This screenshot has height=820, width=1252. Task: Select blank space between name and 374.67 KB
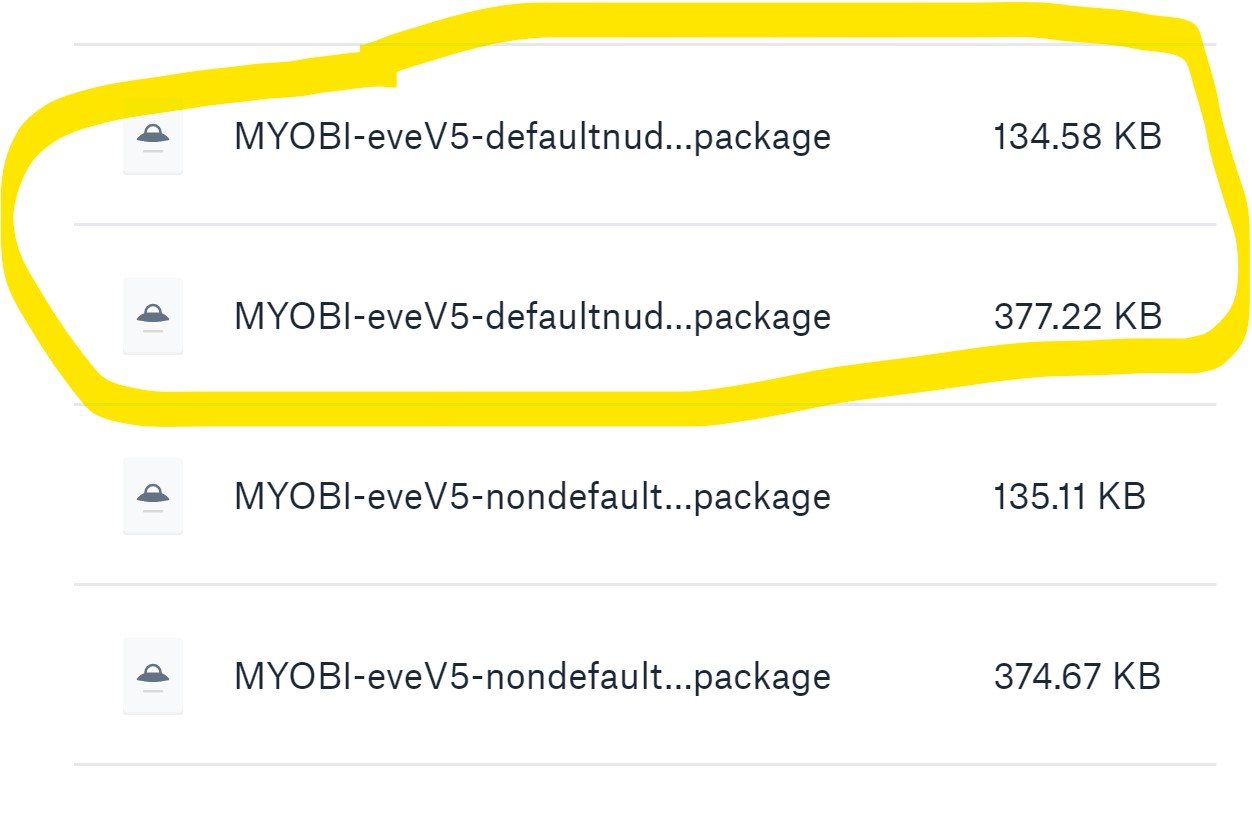pyautogui.click(x=912, y=677)
